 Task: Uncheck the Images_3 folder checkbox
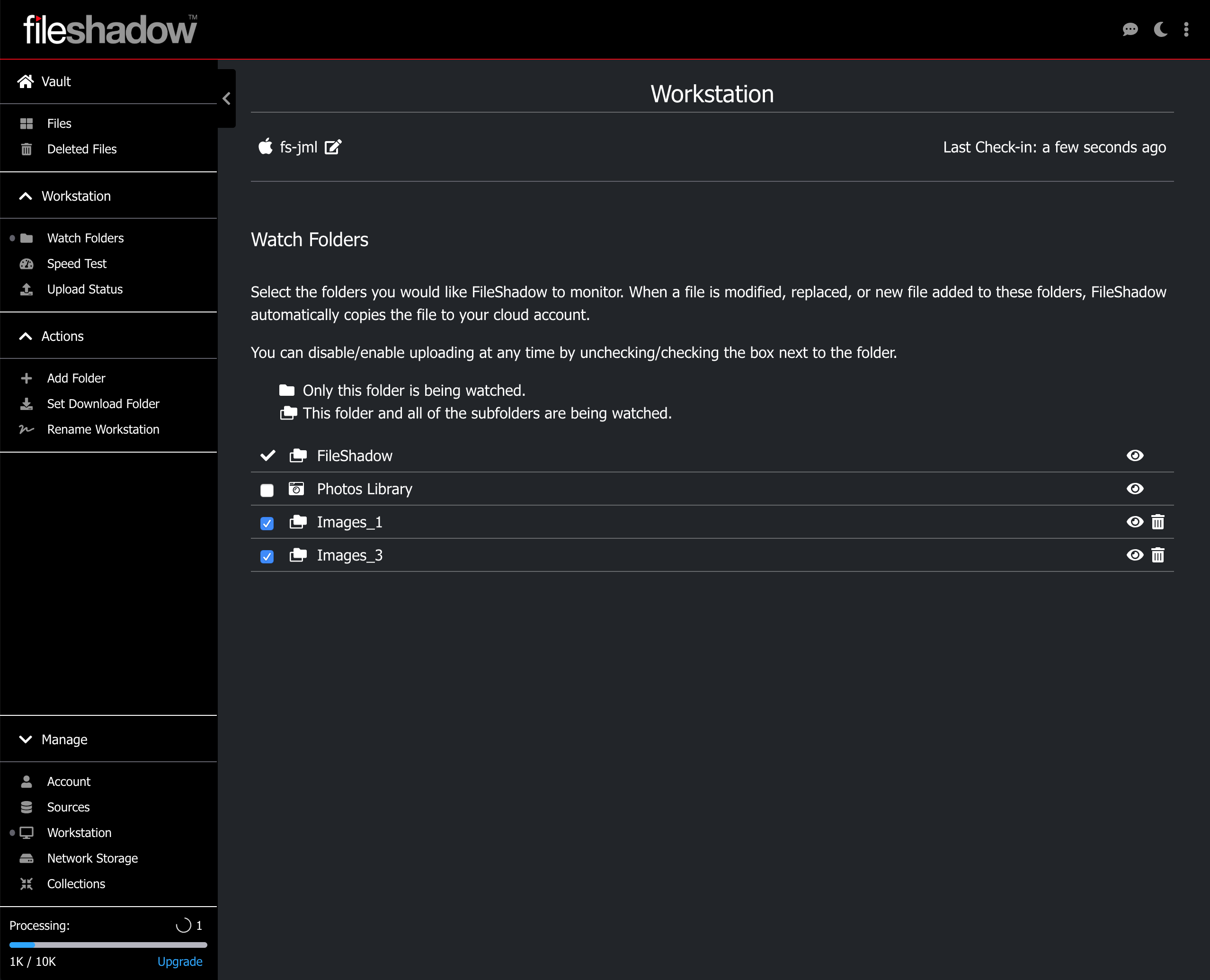[267, 557]
